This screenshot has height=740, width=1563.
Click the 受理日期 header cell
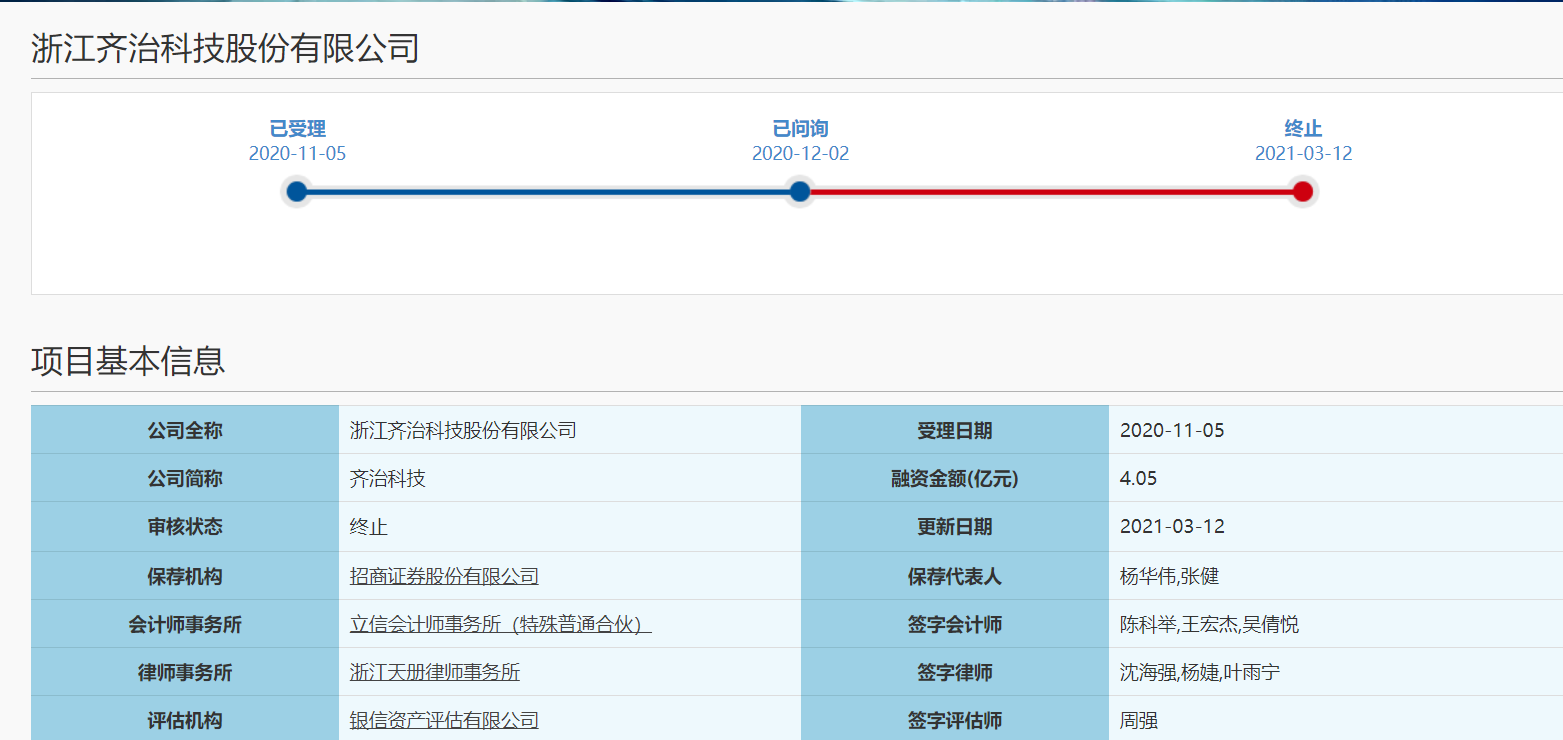pyautogui.click(x=955, y=430)
